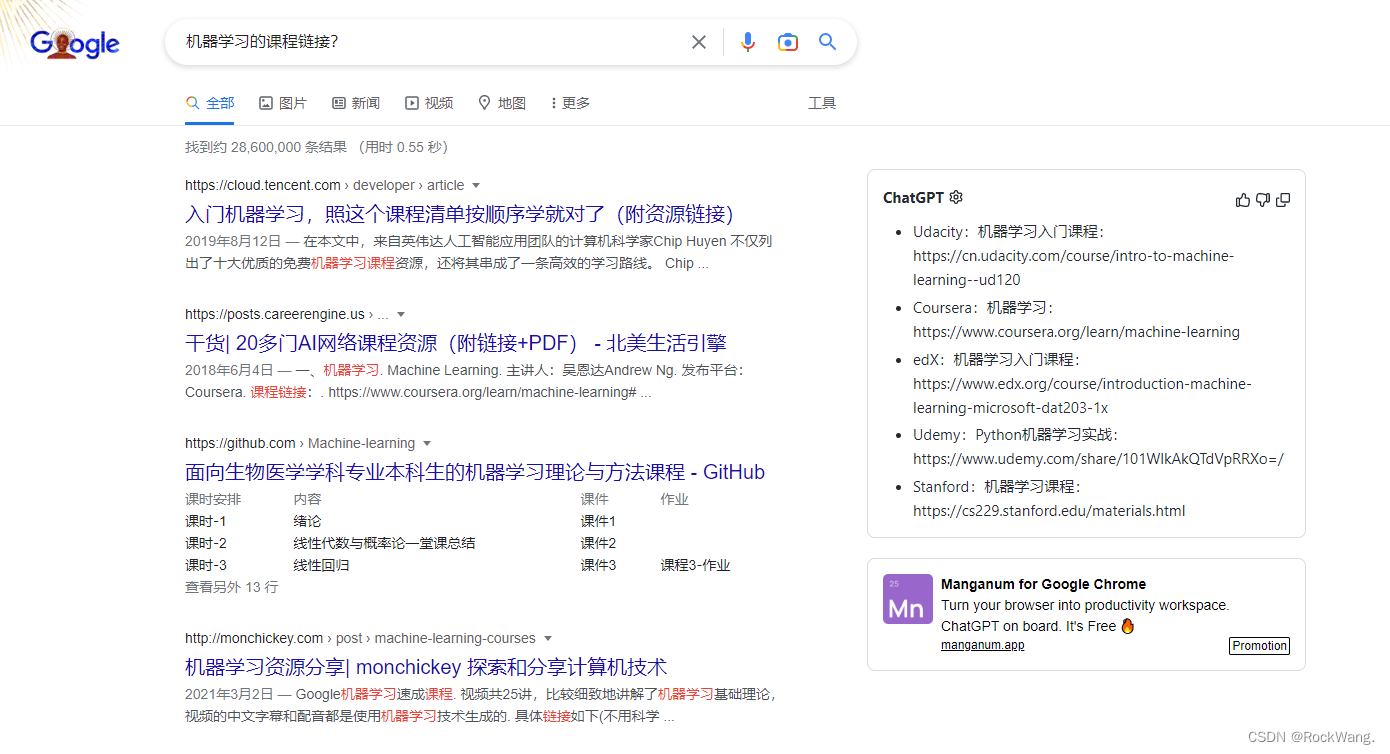Switch to the 新闻 tab
1390x754 pixels.
356,103
